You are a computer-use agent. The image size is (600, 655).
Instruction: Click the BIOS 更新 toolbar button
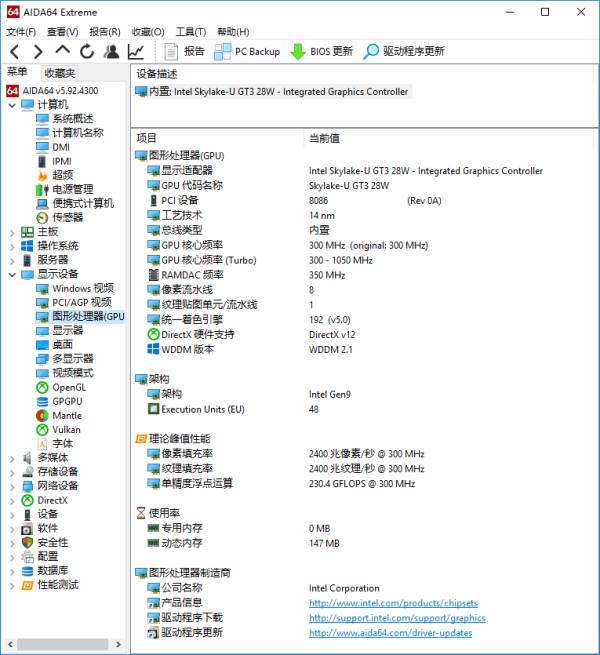[322, 52]
